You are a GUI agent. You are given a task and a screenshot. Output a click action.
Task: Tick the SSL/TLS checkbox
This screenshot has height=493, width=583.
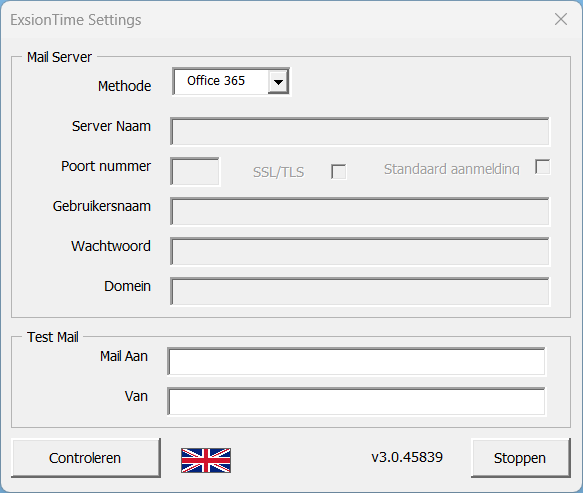click(x=338, y=172)
